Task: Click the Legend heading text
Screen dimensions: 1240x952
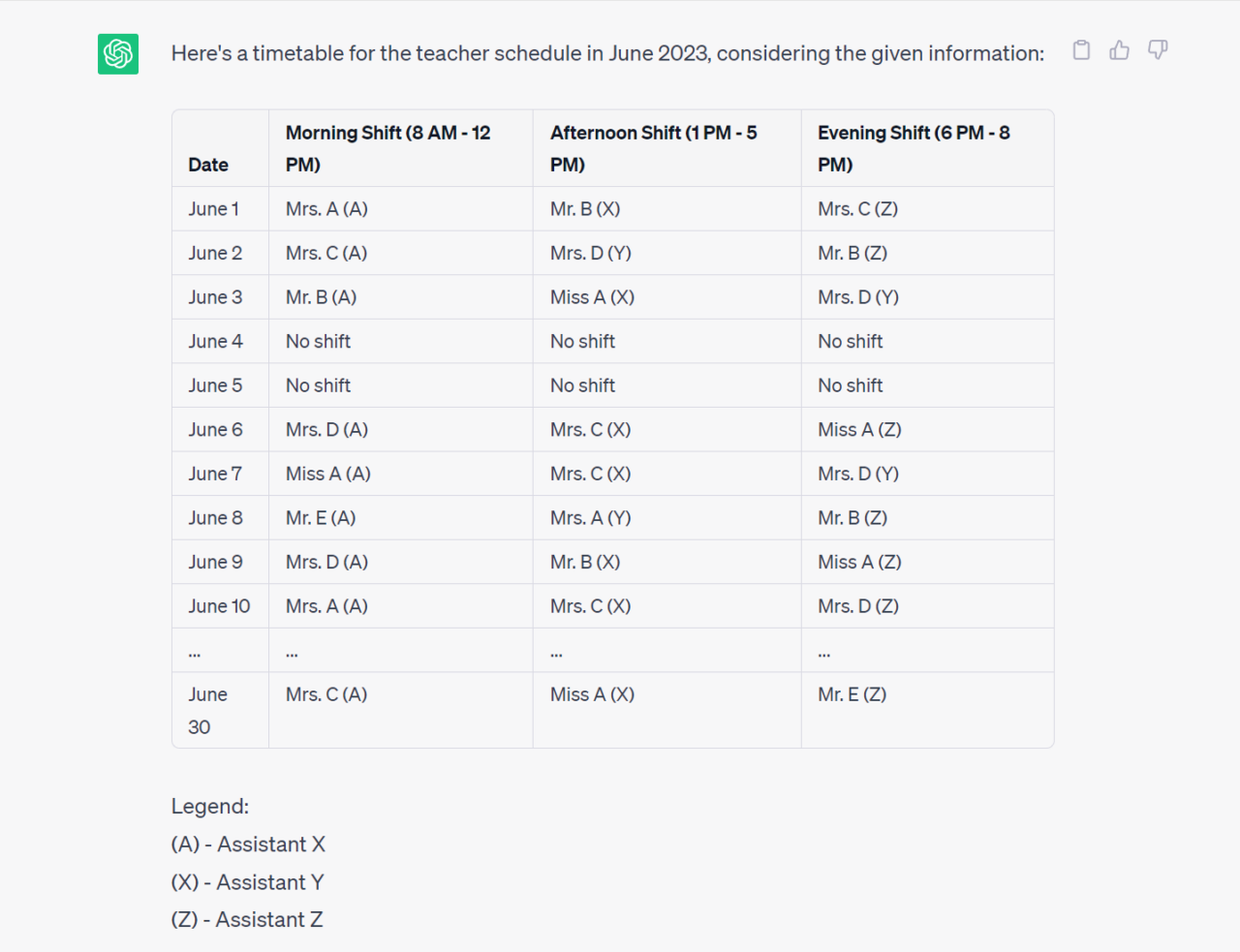Action: pyautogui.click(x=210, y=807)
